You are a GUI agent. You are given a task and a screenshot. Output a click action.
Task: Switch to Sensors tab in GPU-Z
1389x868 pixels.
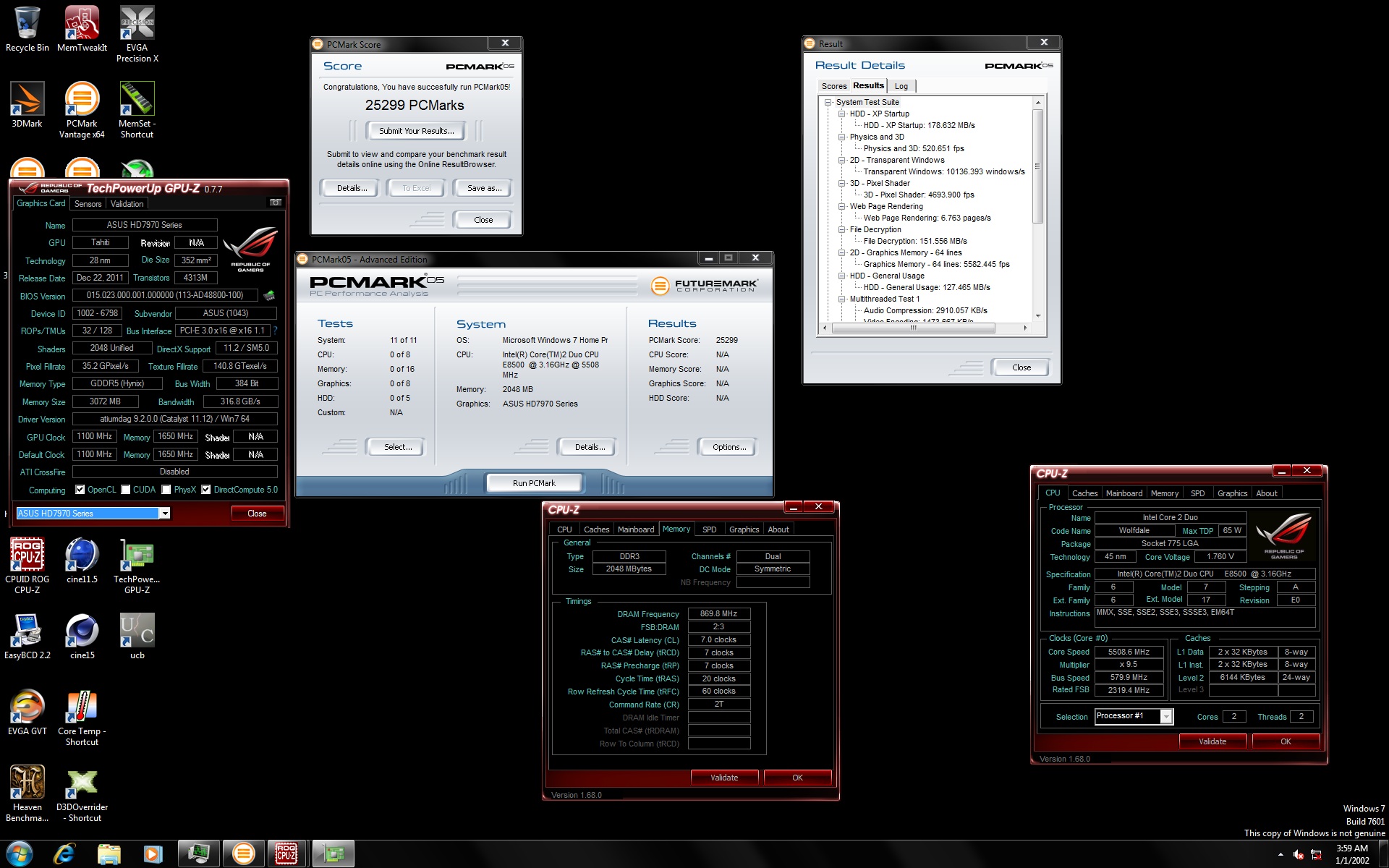88,204
